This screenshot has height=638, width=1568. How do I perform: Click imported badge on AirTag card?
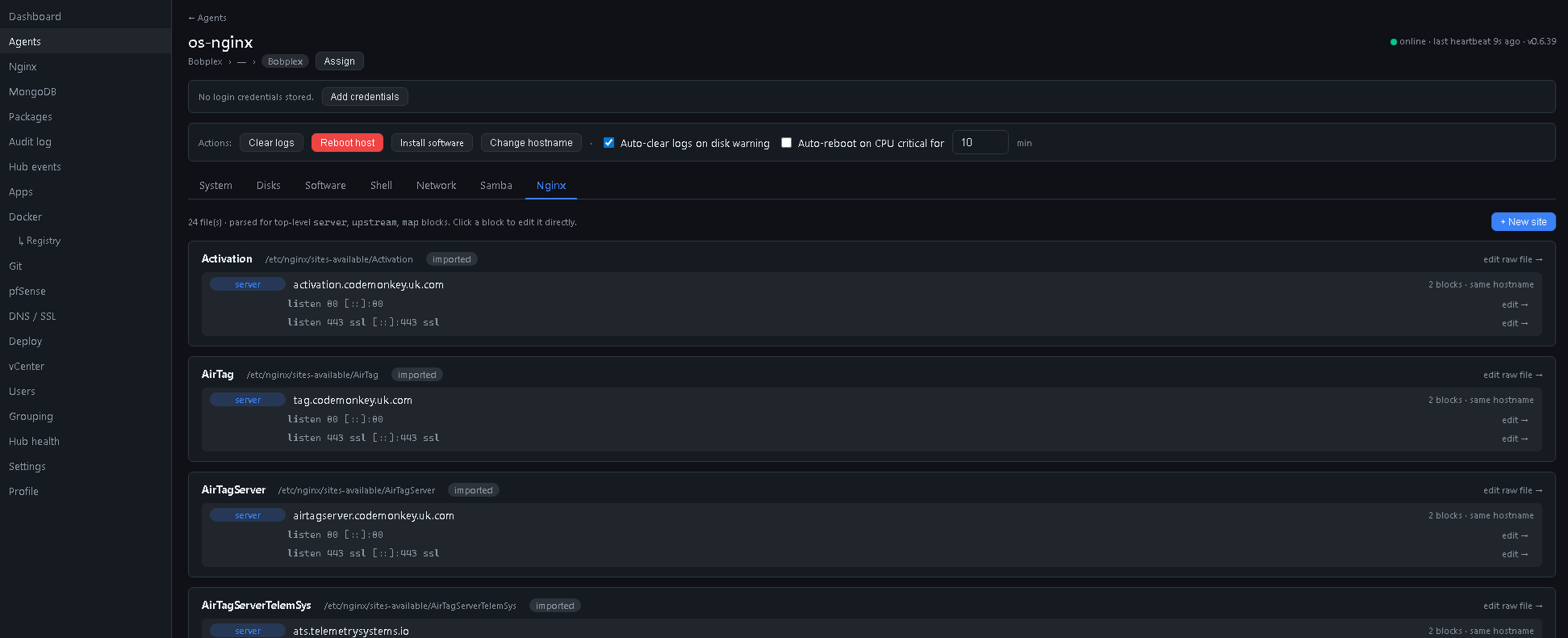click(x=417, y=375)
